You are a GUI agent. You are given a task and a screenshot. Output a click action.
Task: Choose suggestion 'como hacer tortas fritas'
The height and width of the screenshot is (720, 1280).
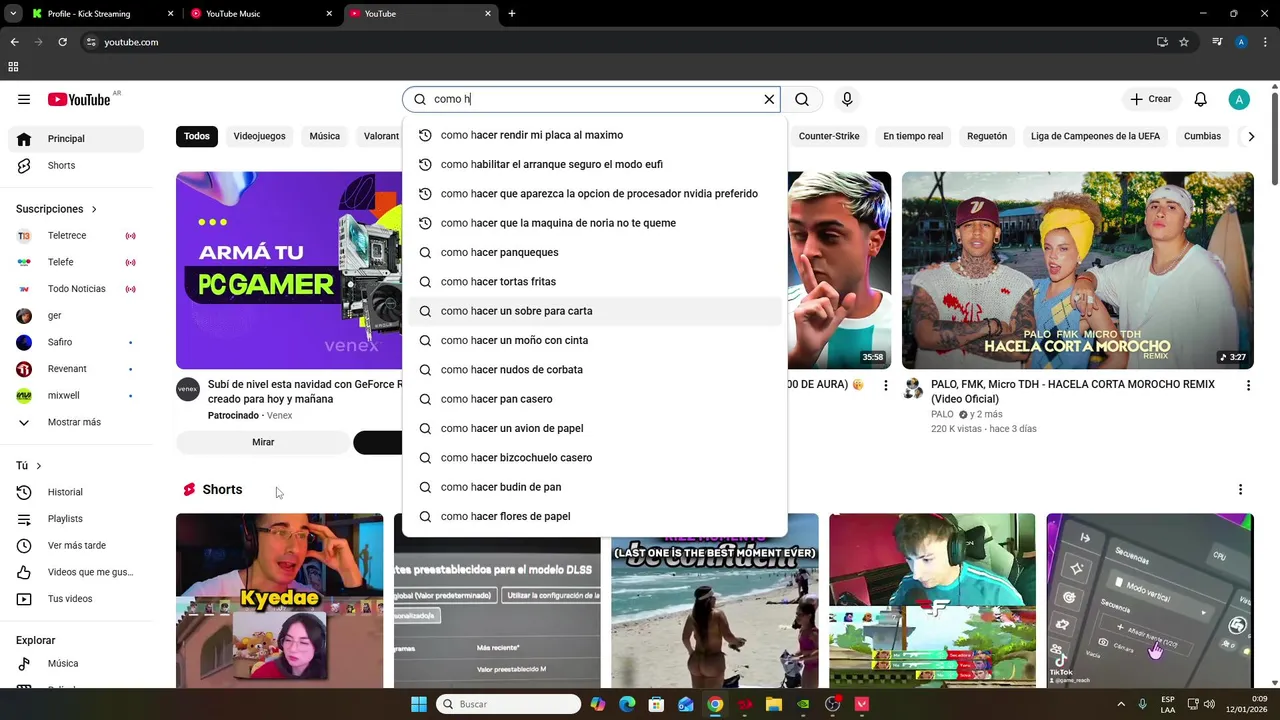(595, 282)
